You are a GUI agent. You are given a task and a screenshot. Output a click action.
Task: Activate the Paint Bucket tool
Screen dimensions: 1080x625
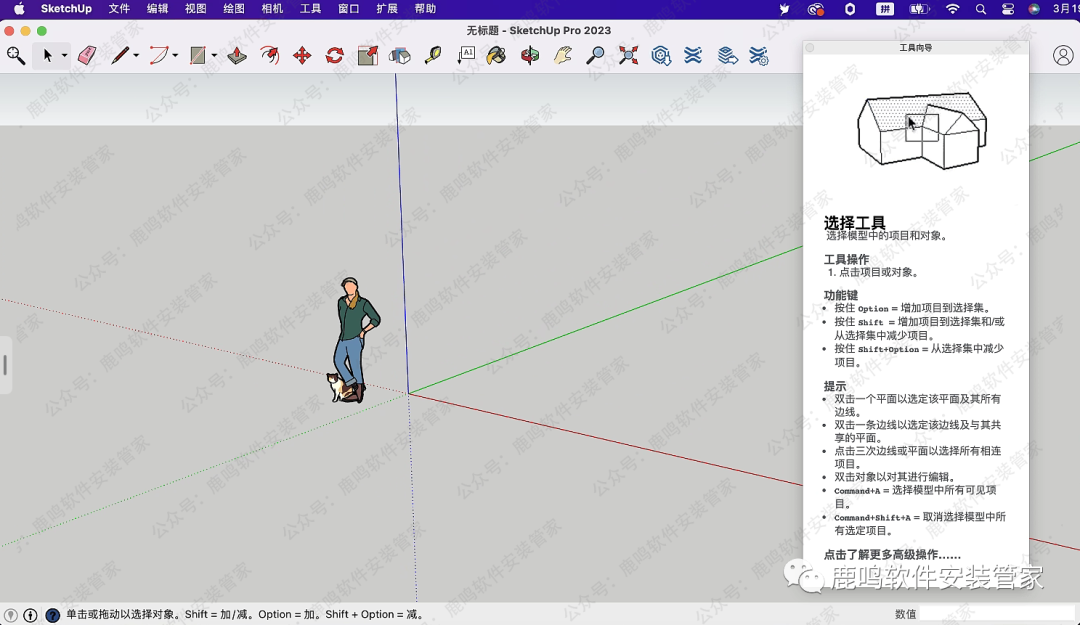point(496,56)
